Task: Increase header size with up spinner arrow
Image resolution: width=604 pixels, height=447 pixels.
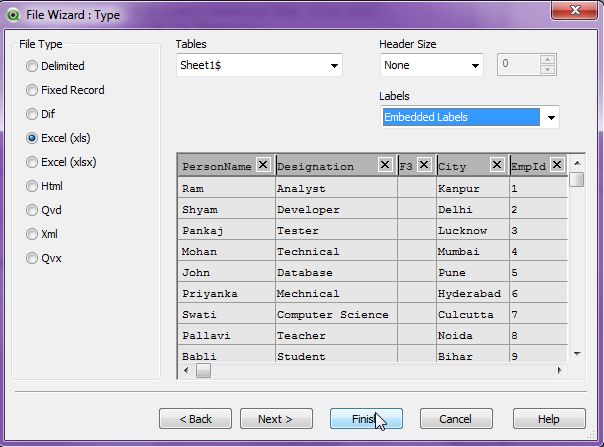Action: click(547, 60)
